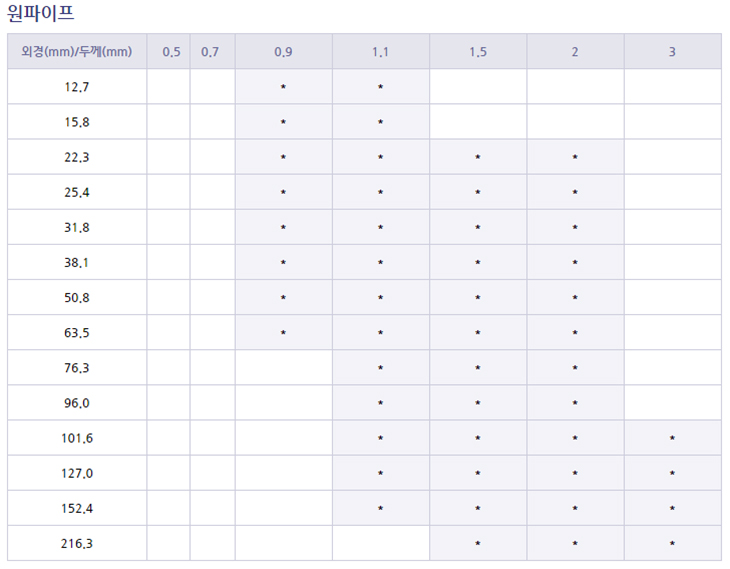Select the 3 thickness column header
Viewport: 730px width, 569px height.
point(672,52)
